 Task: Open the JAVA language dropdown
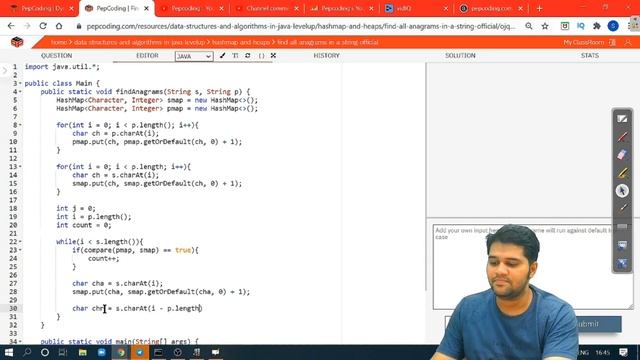point(194,56)
